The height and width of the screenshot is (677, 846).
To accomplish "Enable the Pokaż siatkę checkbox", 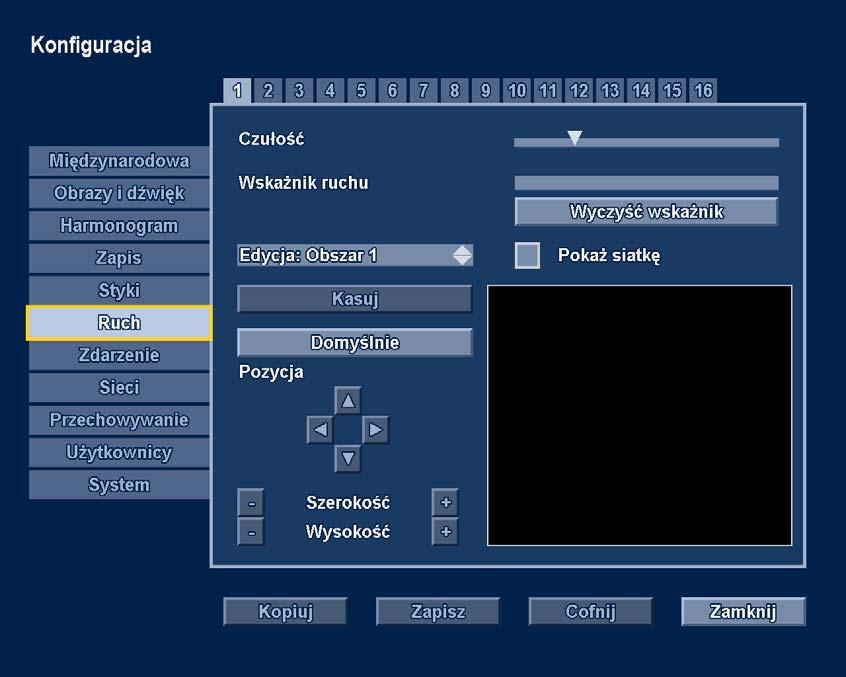I will [527, 255].
